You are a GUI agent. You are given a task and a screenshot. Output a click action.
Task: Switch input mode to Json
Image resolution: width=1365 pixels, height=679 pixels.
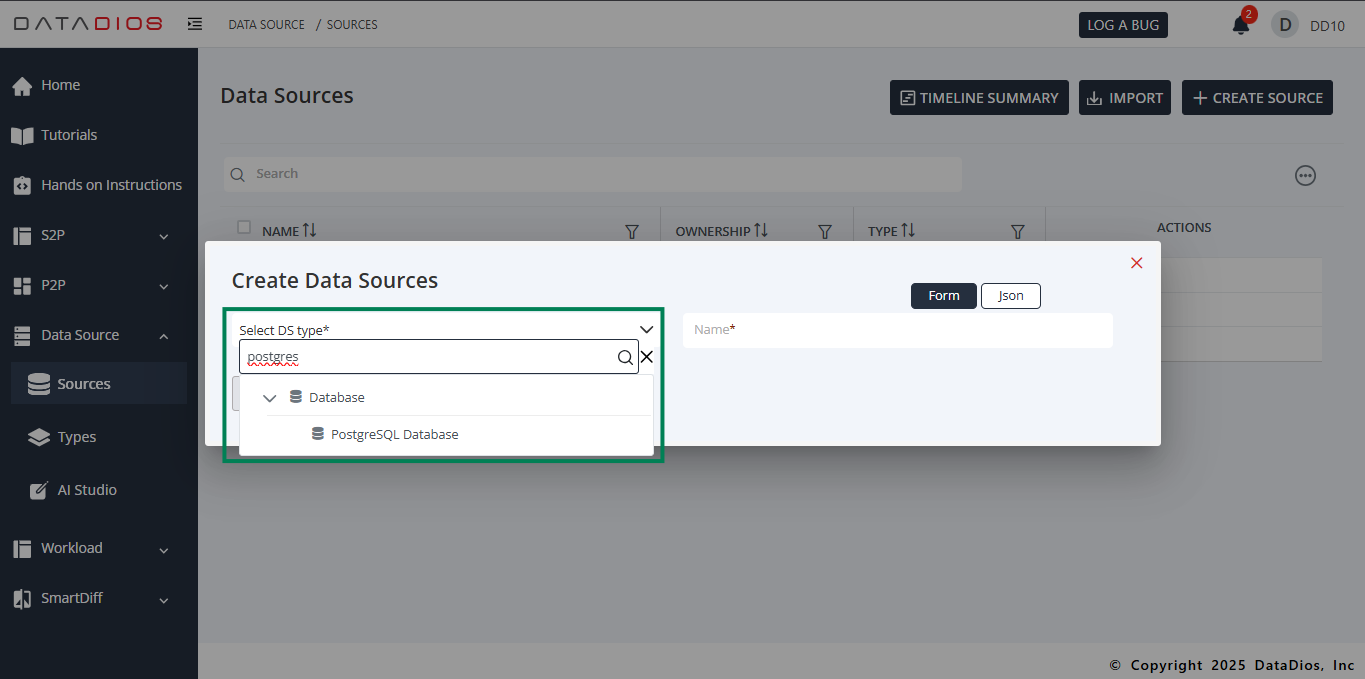1010,295
